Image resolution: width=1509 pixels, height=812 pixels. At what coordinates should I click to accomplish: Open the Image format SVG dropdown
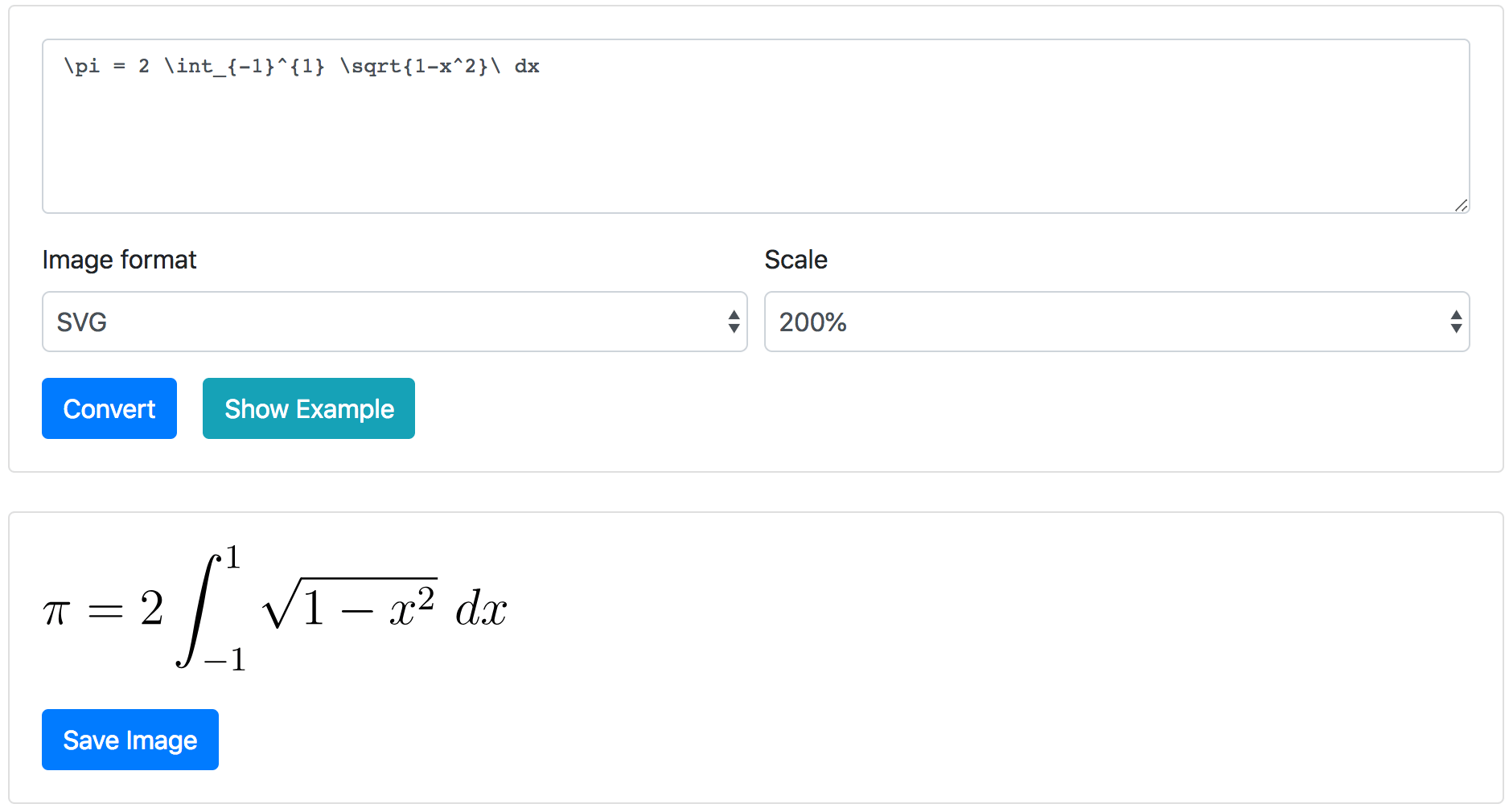click(394, 322)
